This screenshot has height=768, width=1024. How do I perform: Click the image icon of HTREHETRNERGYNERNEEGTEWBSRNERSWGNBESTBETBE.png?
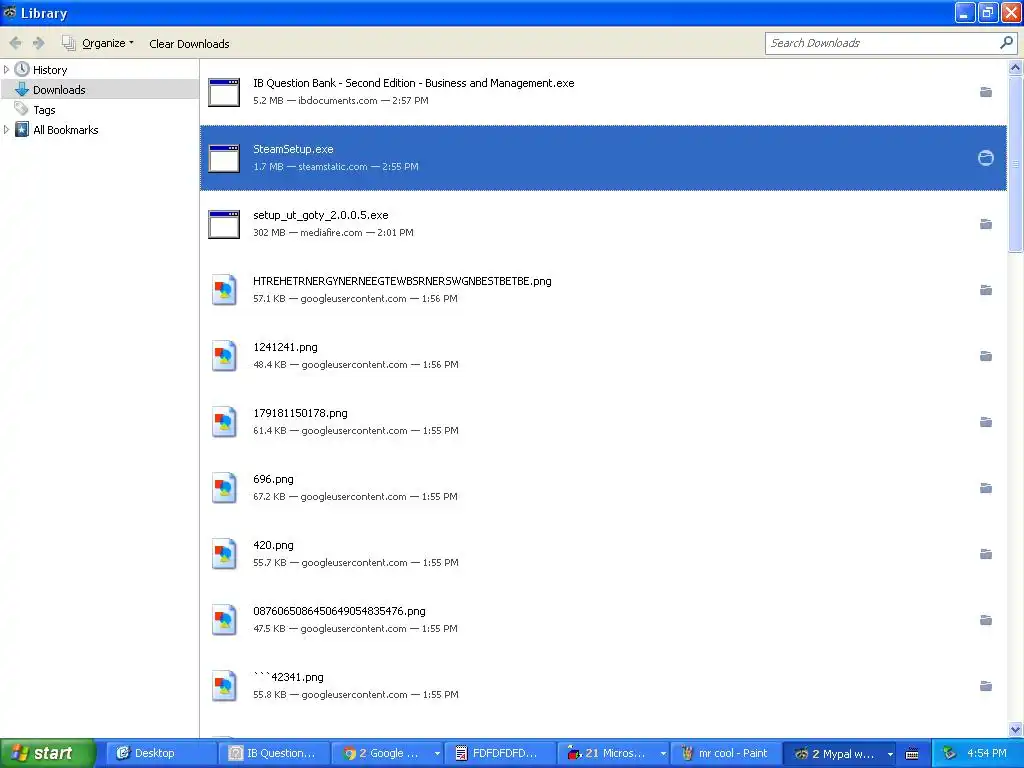[224, 290]
